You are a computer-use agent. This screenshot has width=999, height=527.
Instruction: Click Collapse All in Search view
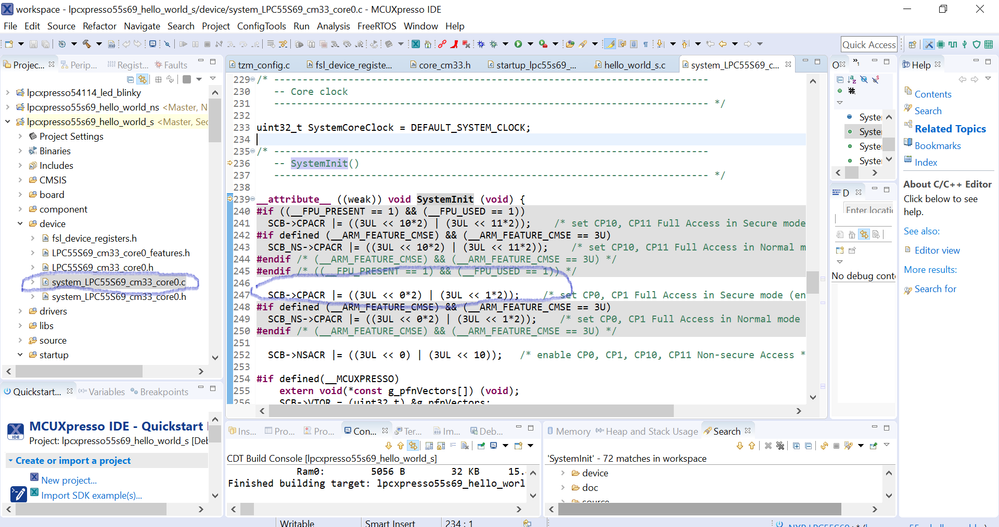(x=808, y=445)
